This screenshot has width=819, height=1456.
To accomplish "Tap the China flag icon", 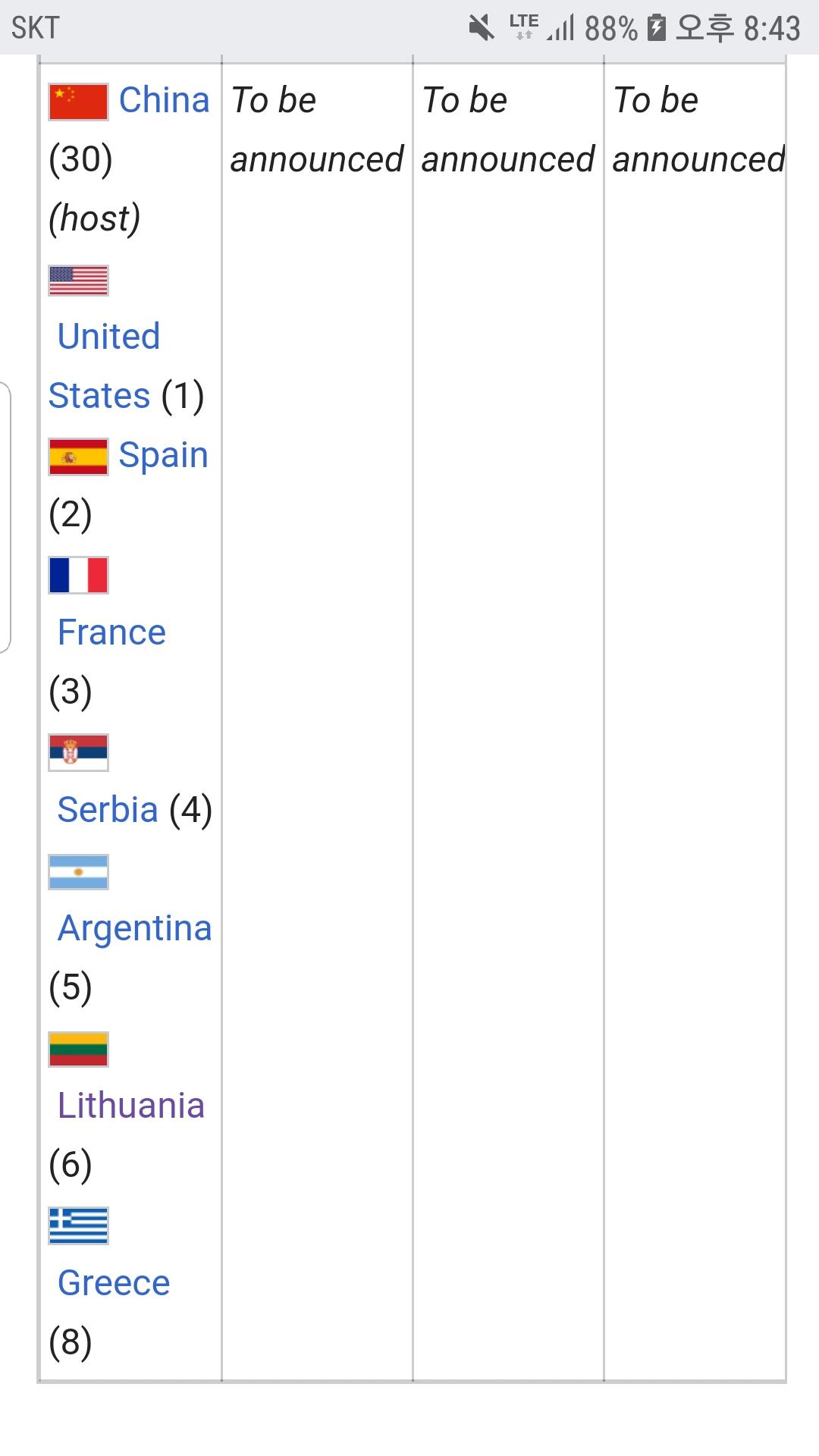I will coord(78,102).
